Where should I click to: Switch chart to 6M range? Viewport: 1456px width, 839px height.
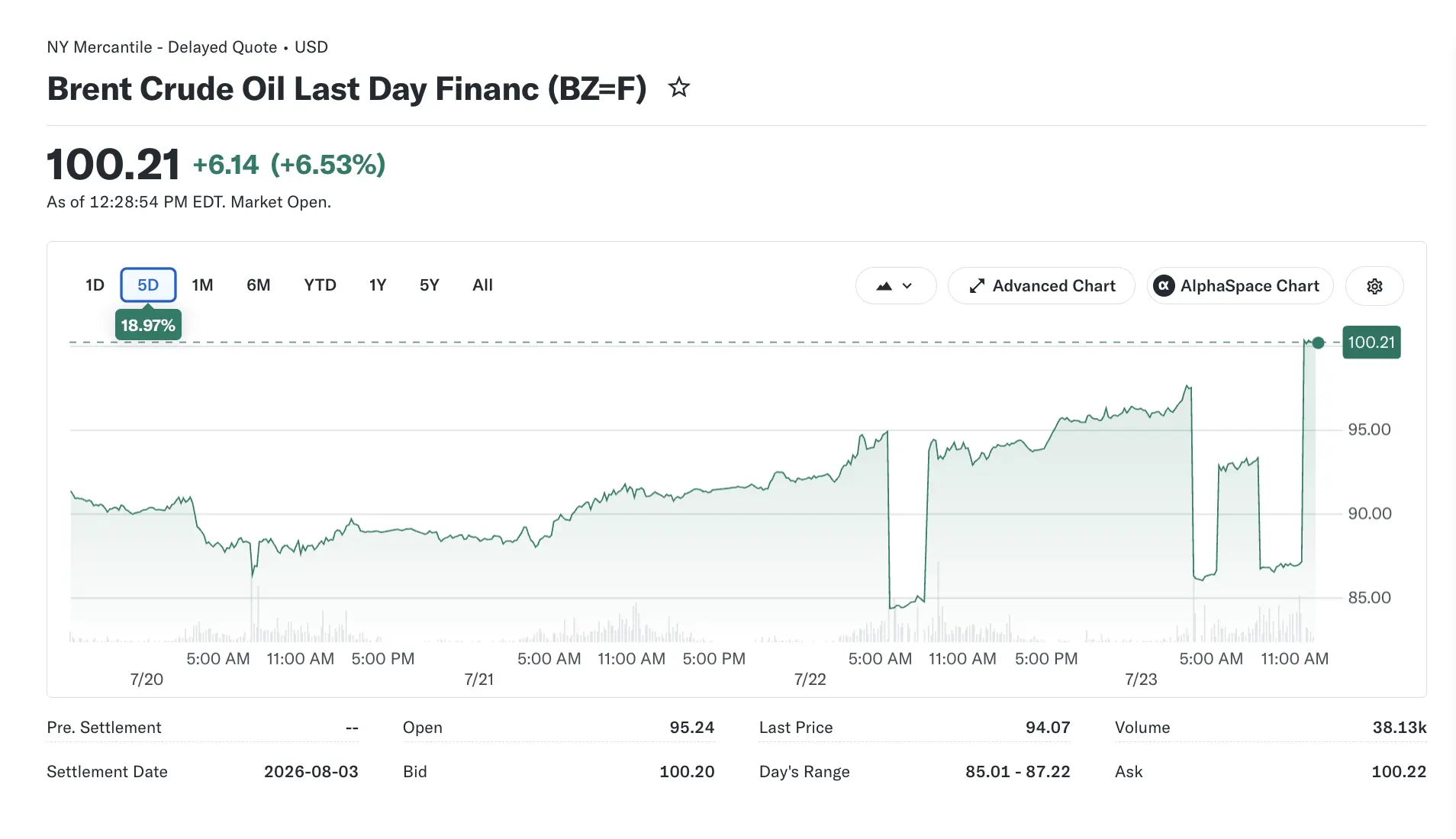click(x=258, y=285)
